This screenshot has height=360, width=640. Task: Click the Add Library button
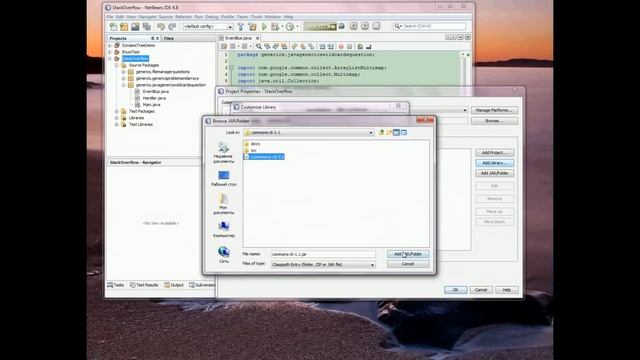tap(494, 163)
